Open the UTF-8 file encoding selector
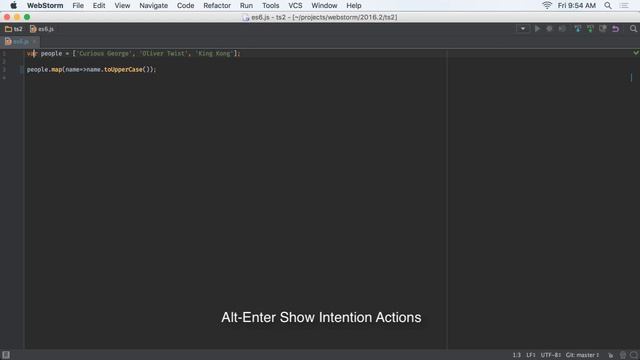 pos(551,355)
